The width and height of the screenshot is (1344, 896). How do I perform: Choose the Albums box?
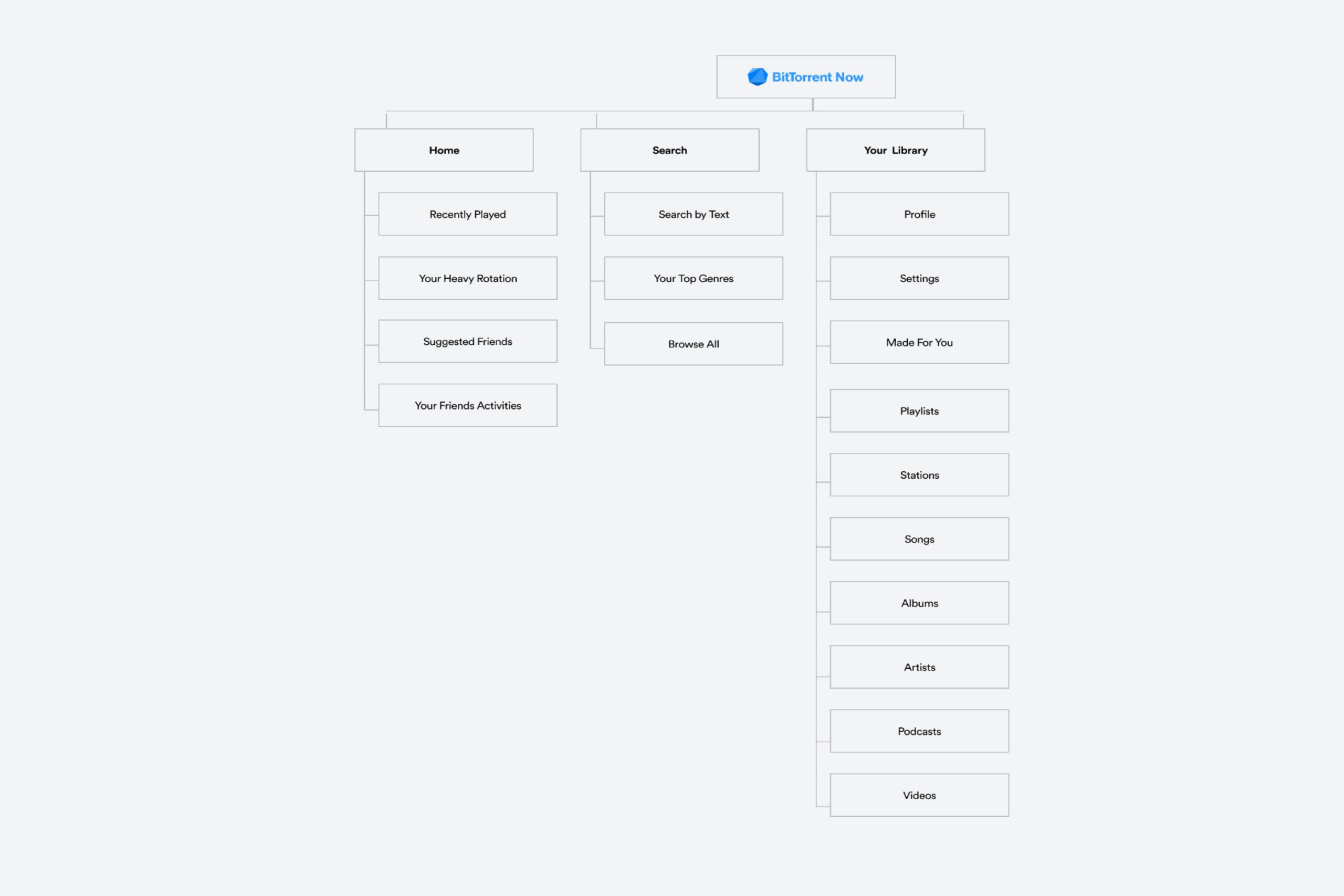(919, 603)
